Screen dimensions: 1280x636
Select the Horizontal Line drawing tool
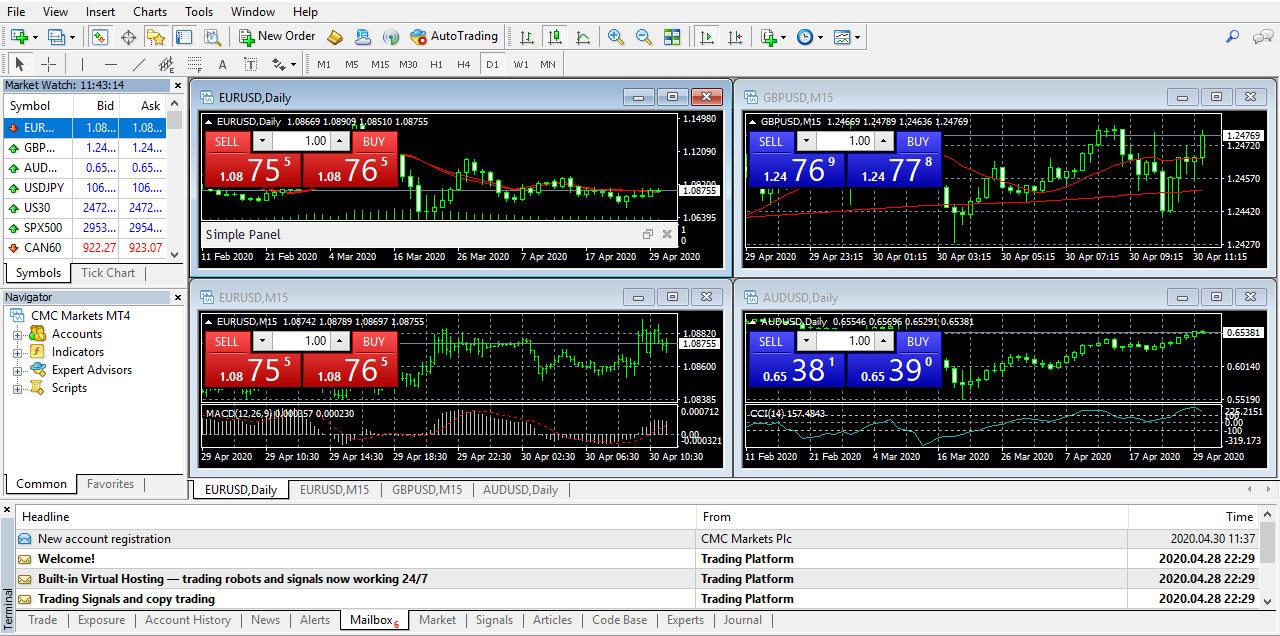coord(111,64)
